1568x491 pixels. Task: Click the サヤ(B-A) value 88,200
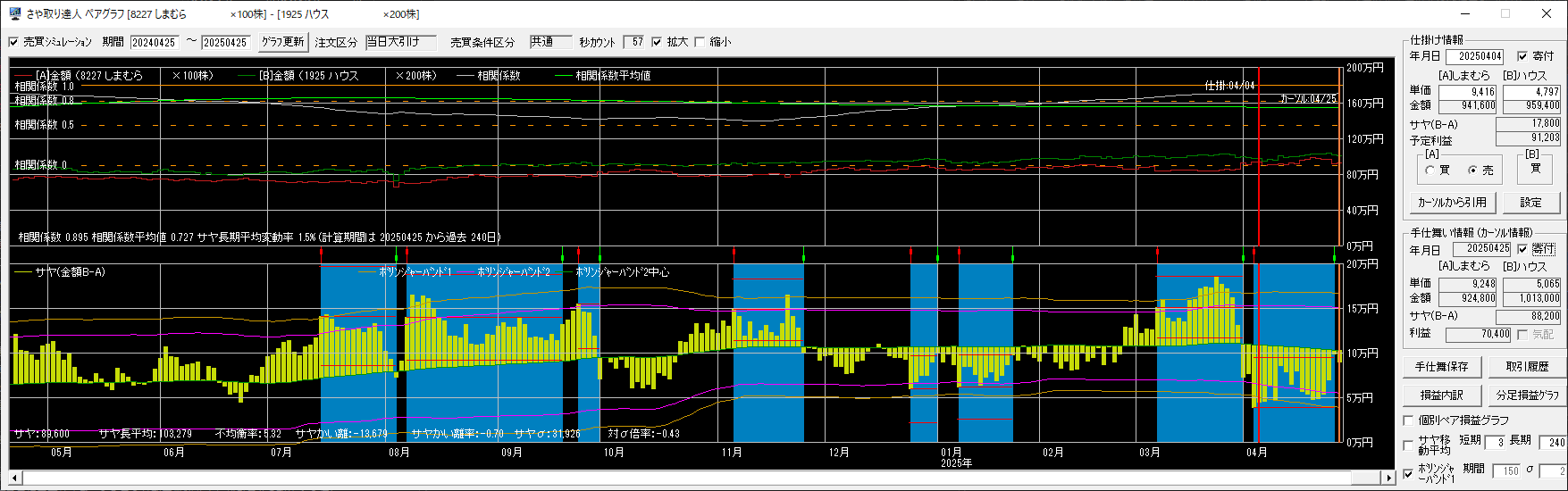pos(1529,316)
